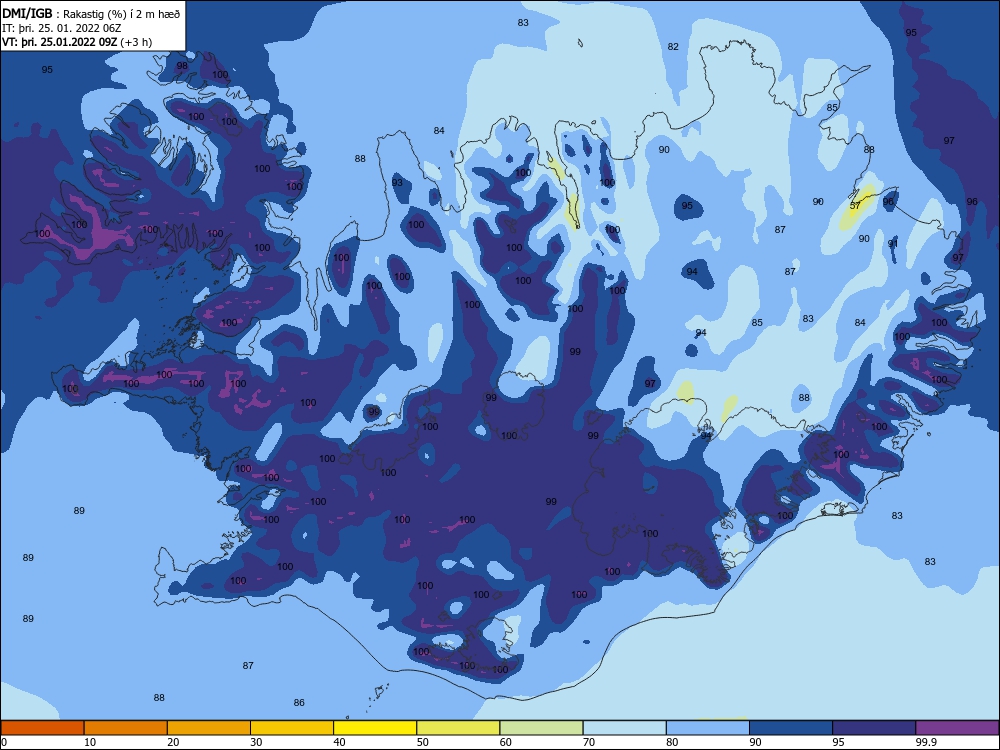The height and width of the screenshot is (750, 1000).
Task: Select the legend scale label '99.9'
Action: [x=926, y=742]
